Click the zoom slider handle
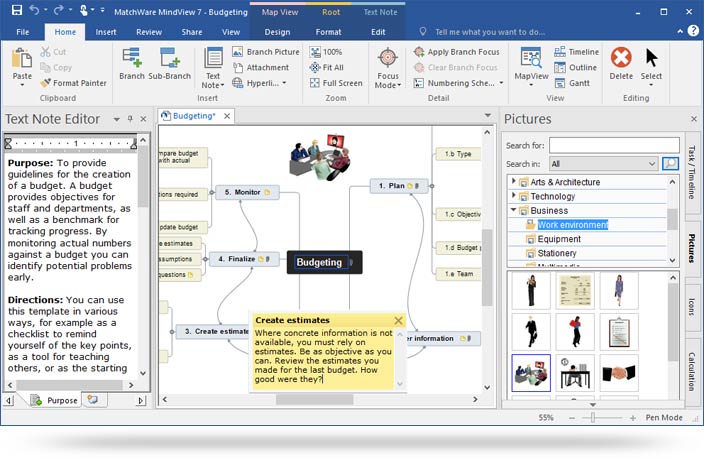The width and height of the screenshot is (704, 459). click(x=593, y=418)
